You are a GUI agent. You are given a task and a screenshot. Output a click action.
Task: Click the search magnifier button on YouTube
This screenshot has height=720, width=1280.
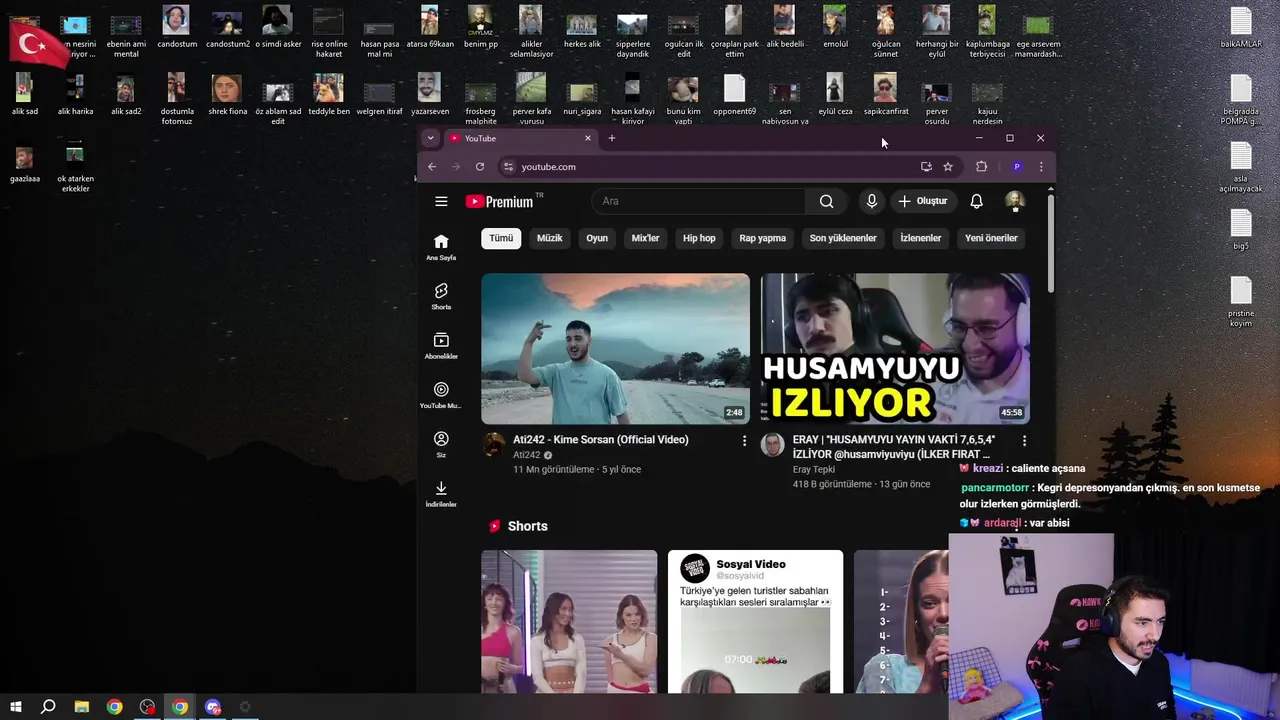pos(826,201)
